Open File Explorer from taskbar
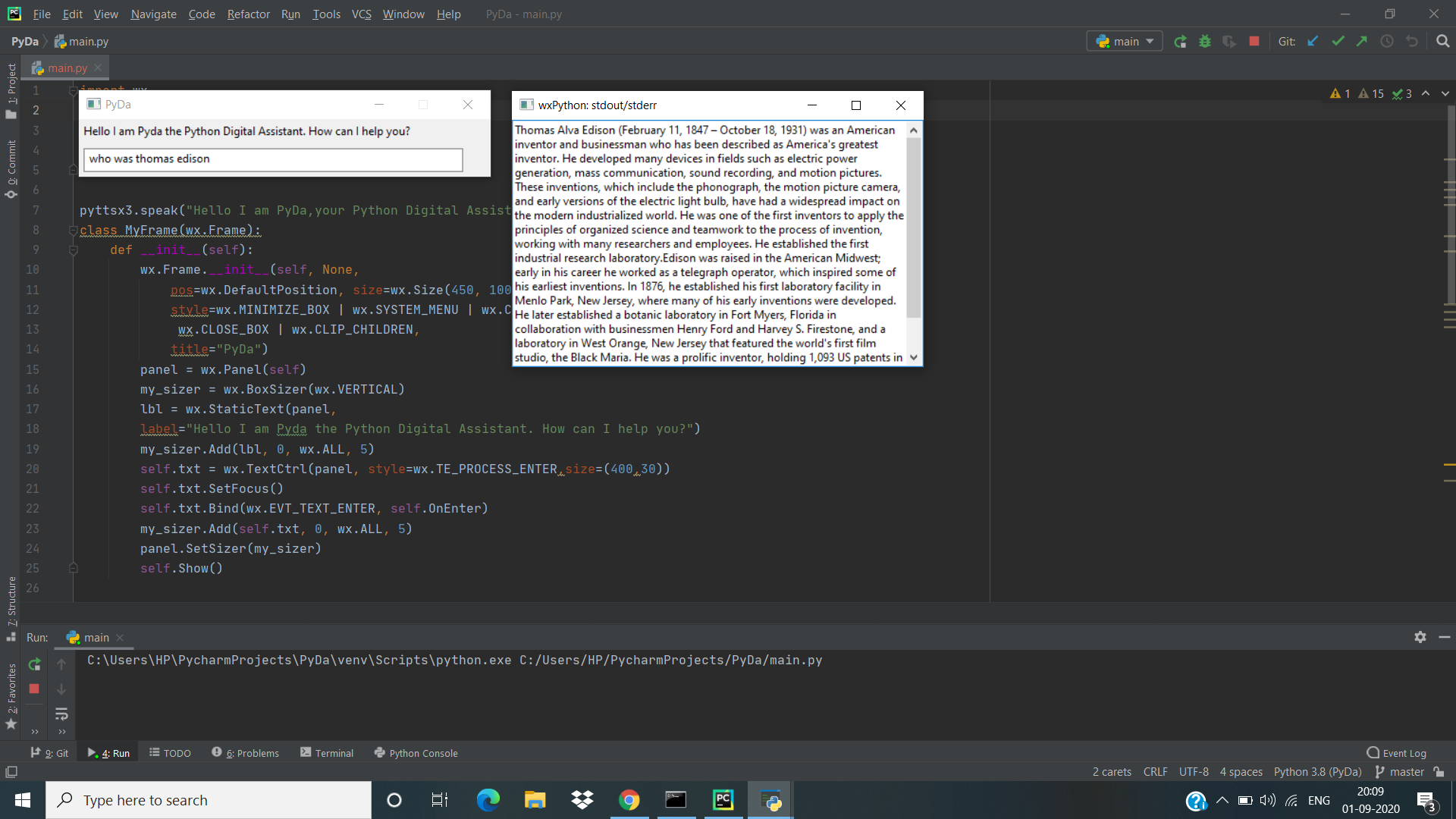 click(535, 800)
